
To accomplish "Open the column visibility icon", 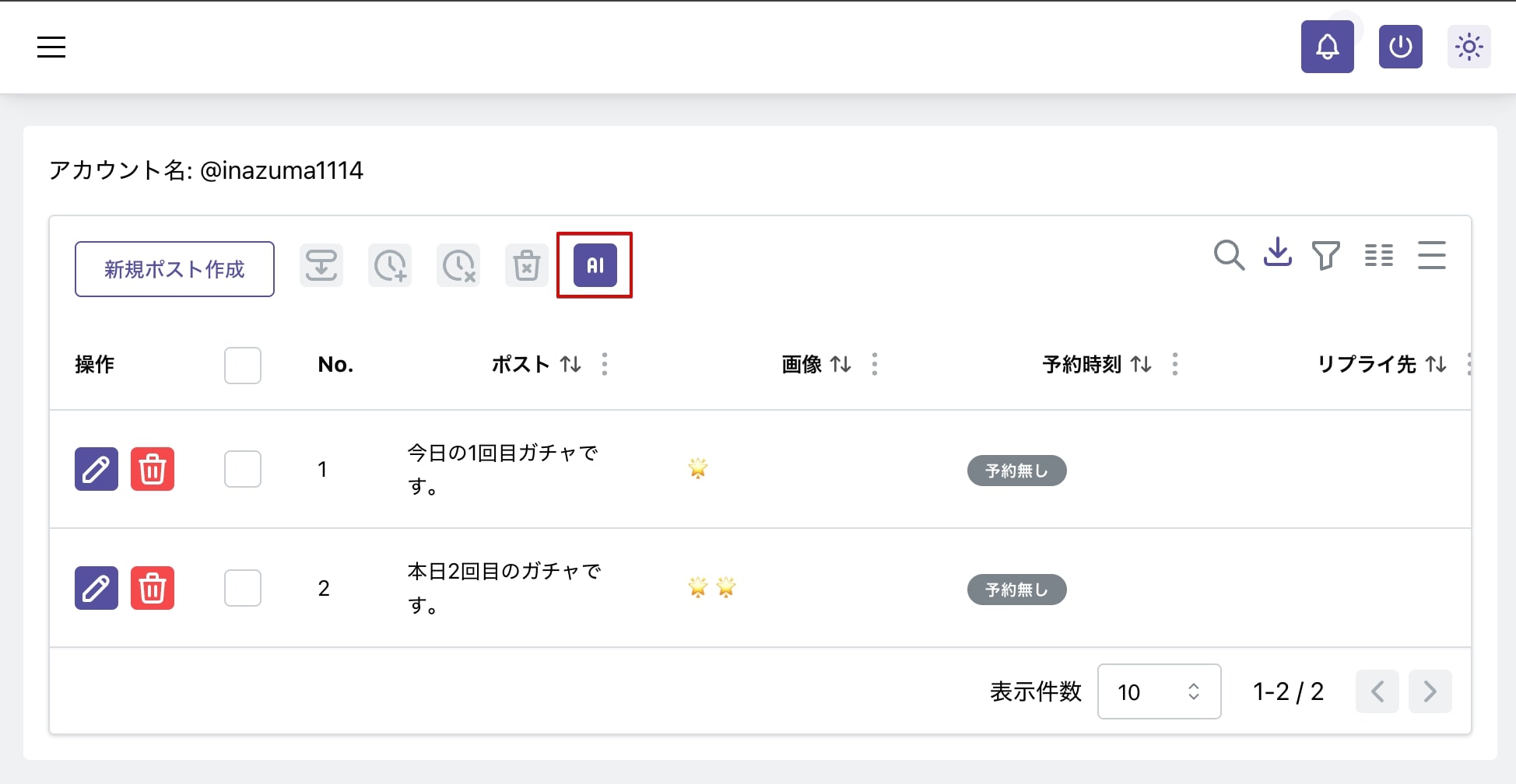I will (x=1379, y=255).
